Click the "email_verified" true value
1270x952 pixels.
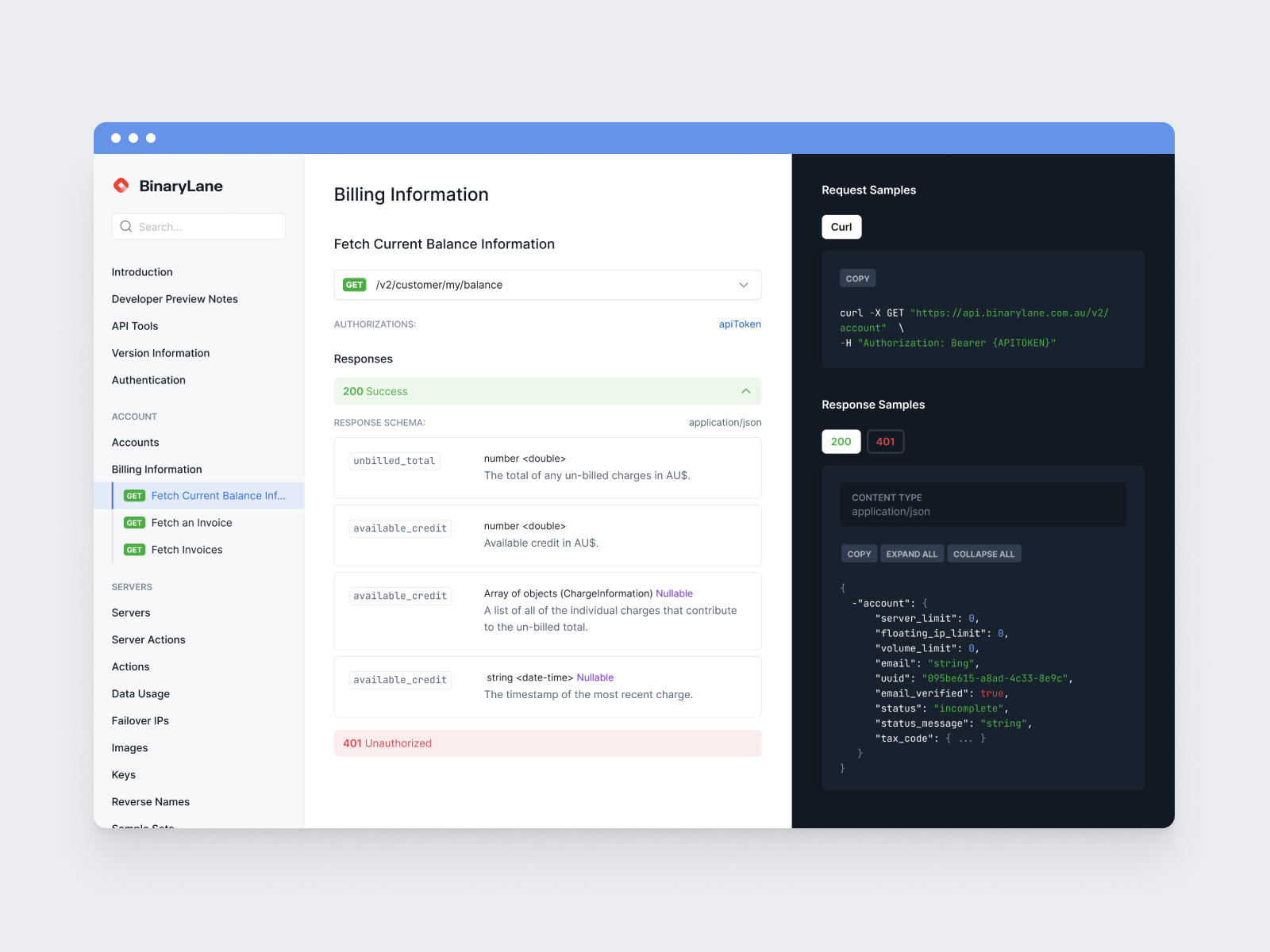991,693
